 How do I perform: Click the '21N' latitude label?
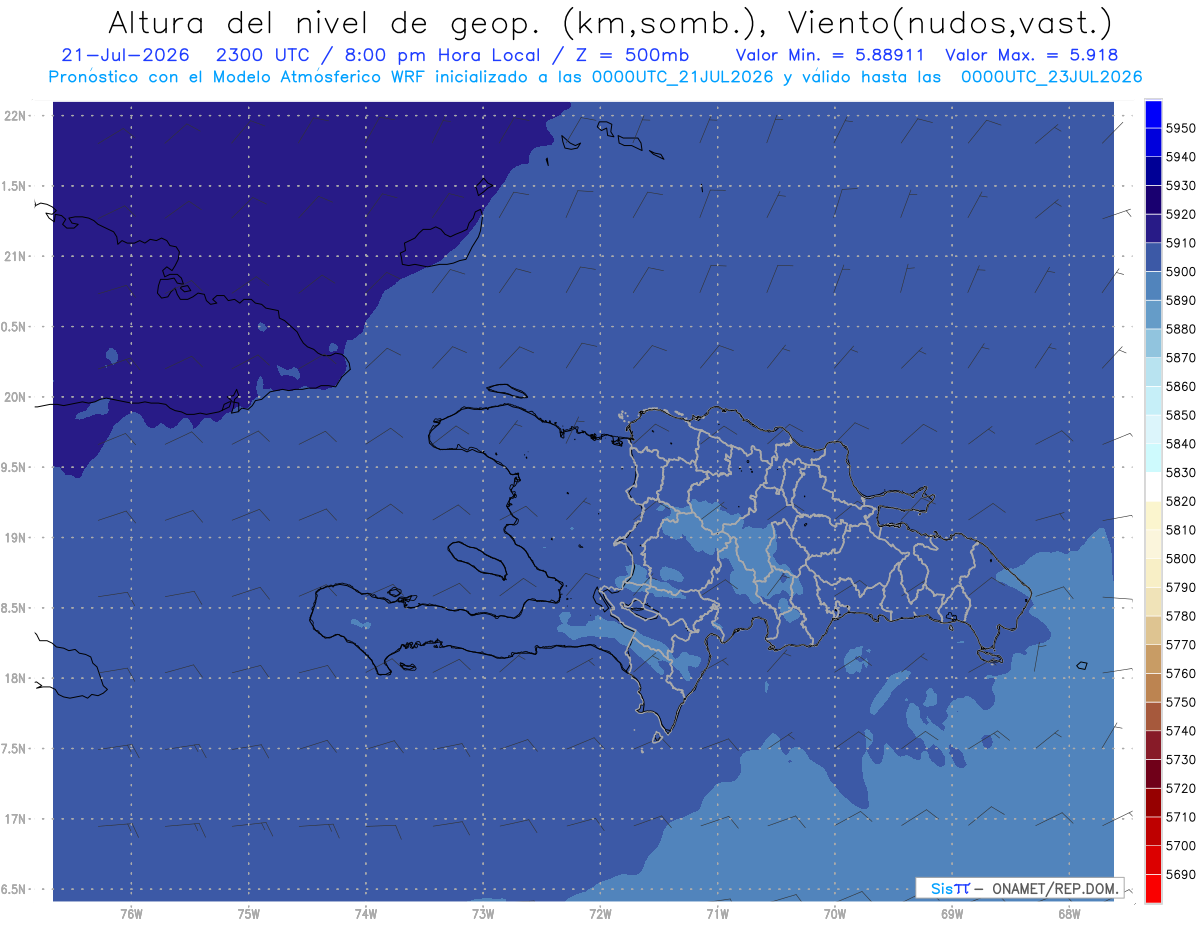point(15,256)
